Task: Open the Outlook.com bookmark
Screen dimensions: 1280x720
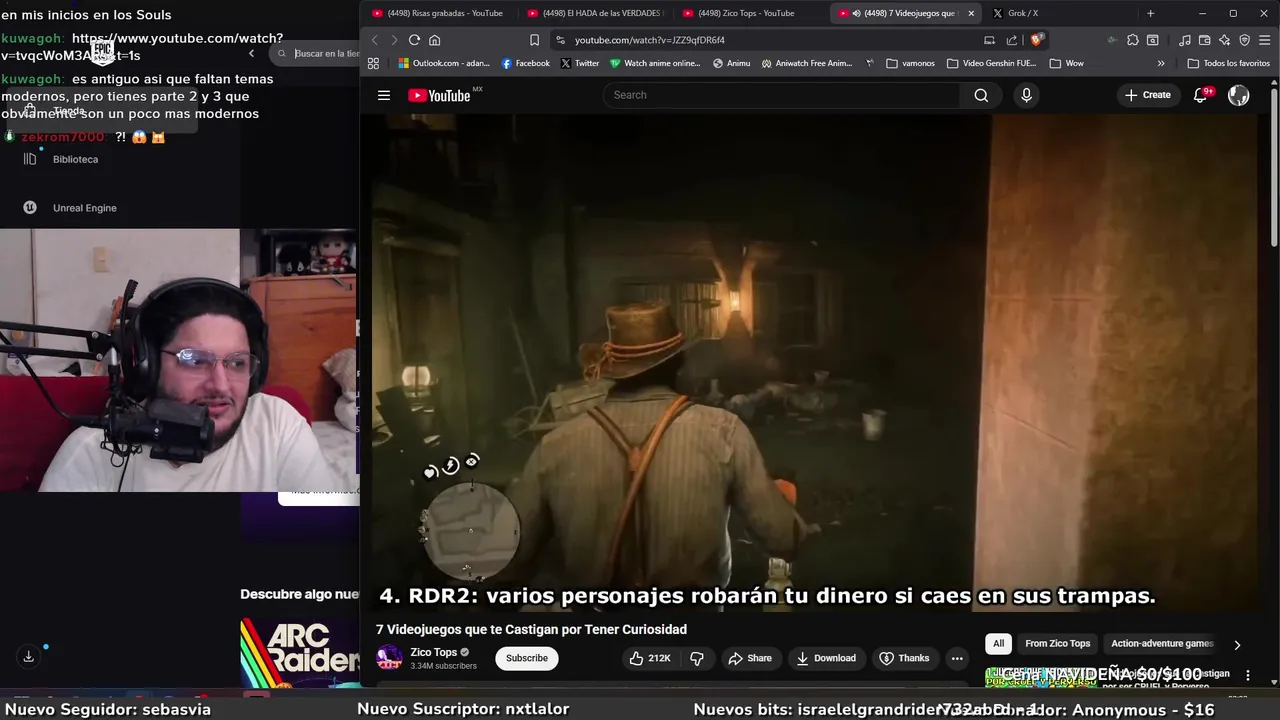Action: coord(444,63)
